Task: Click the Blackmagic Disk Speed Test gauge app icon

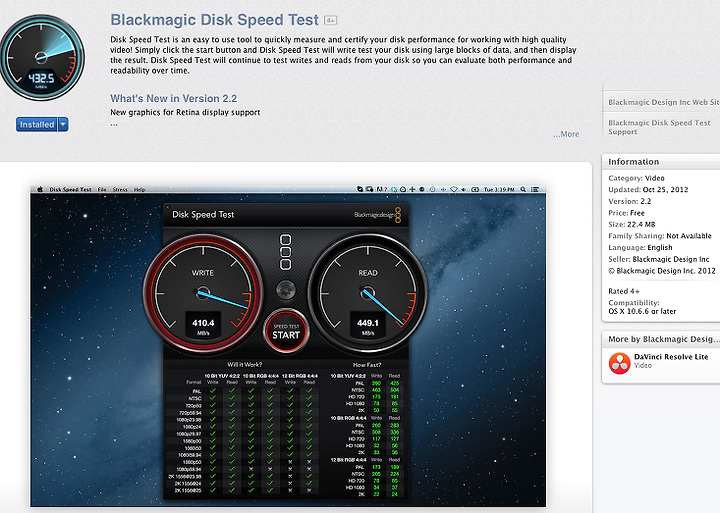Action: coord(42,57)
